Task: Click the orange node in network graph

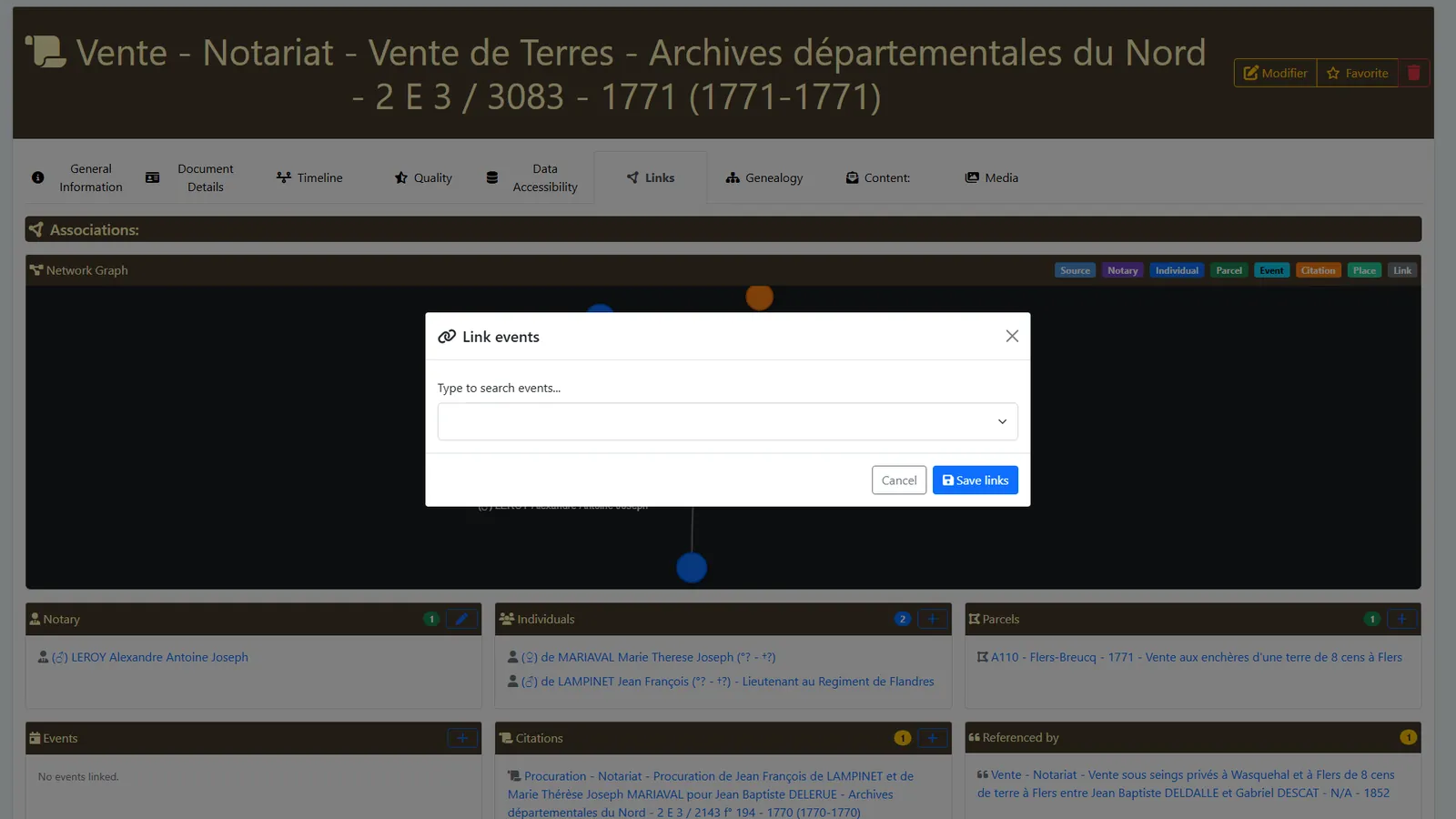Action: tap(759, 297)
